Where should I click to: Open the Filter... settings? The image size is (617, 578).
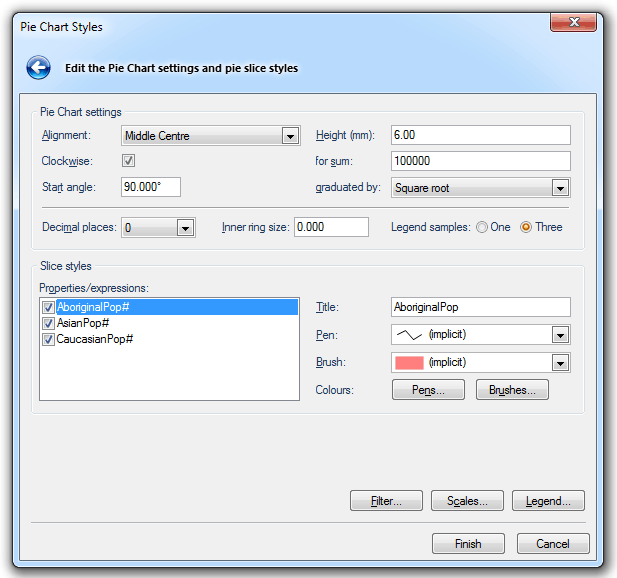(386, 501)
